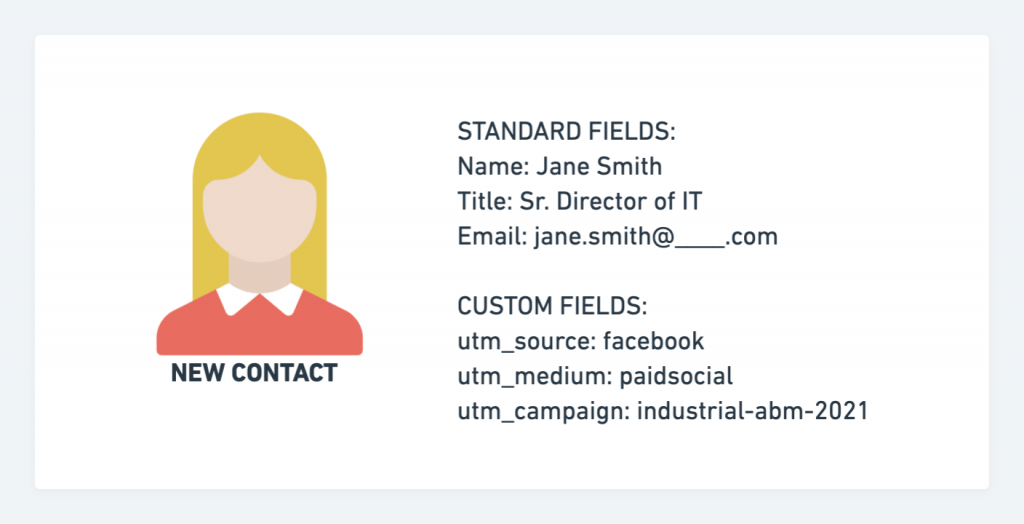Click the word paidsocial

coord(676,376)
